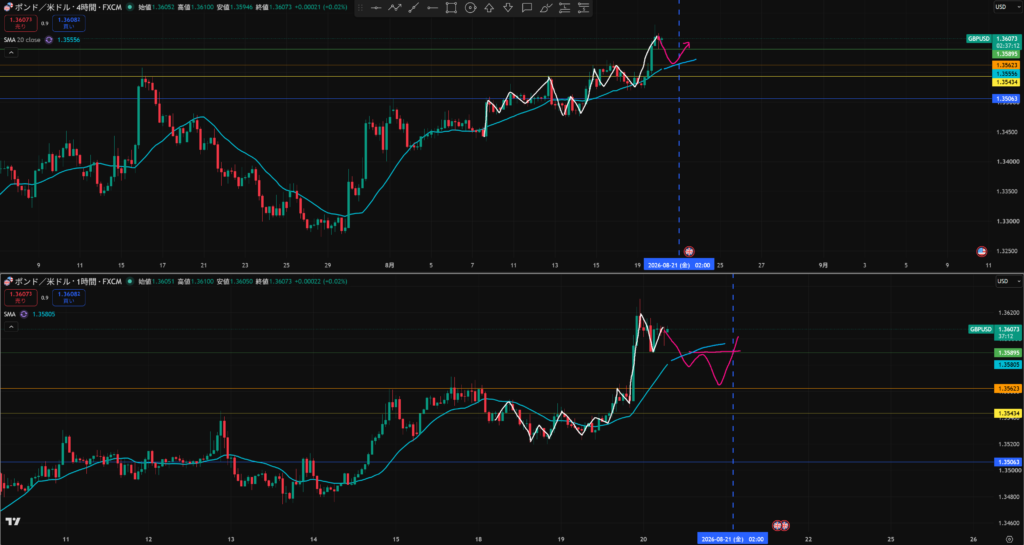Click the market status dot on the 4-hour chart

coord(130,7)
